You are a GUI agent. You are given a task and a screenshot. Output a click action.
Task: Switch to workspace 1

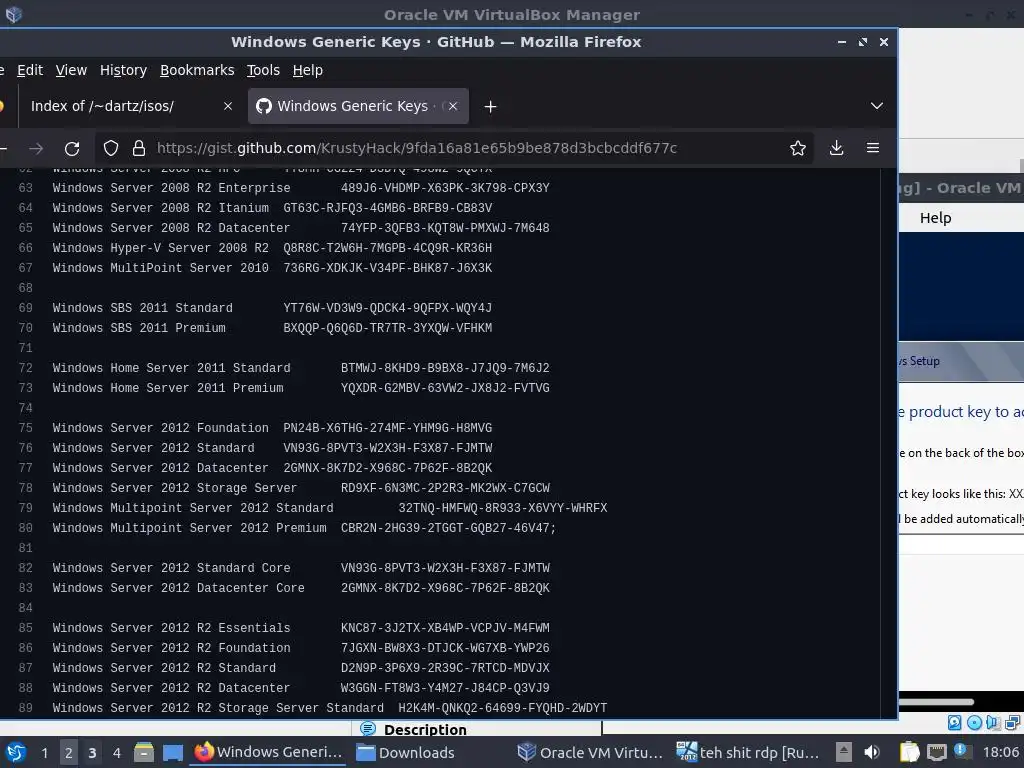44,753
